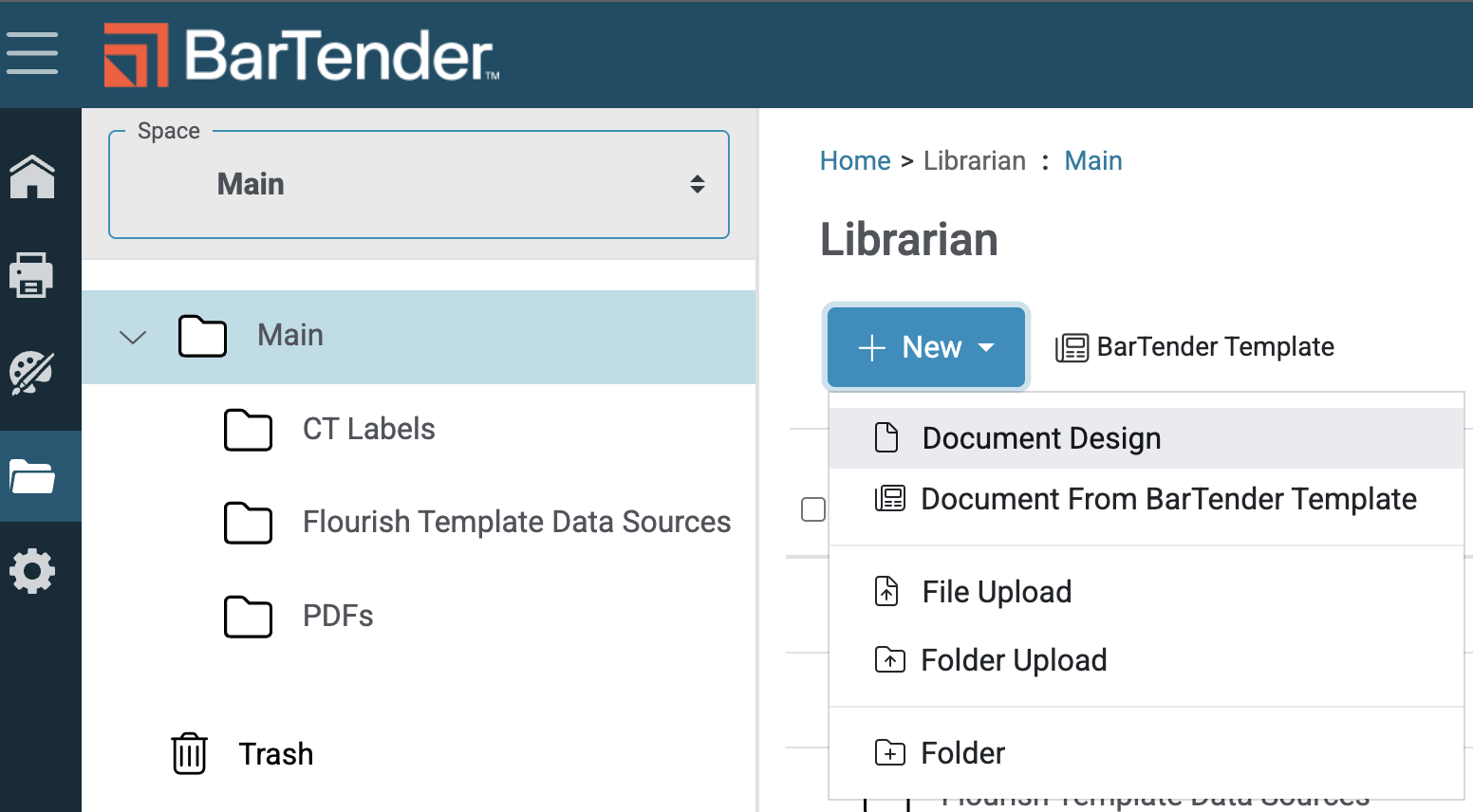Viewport: 1473px width, 812px height.
Task: Create a new Folder from menu
Action: [x=962, y=753]
